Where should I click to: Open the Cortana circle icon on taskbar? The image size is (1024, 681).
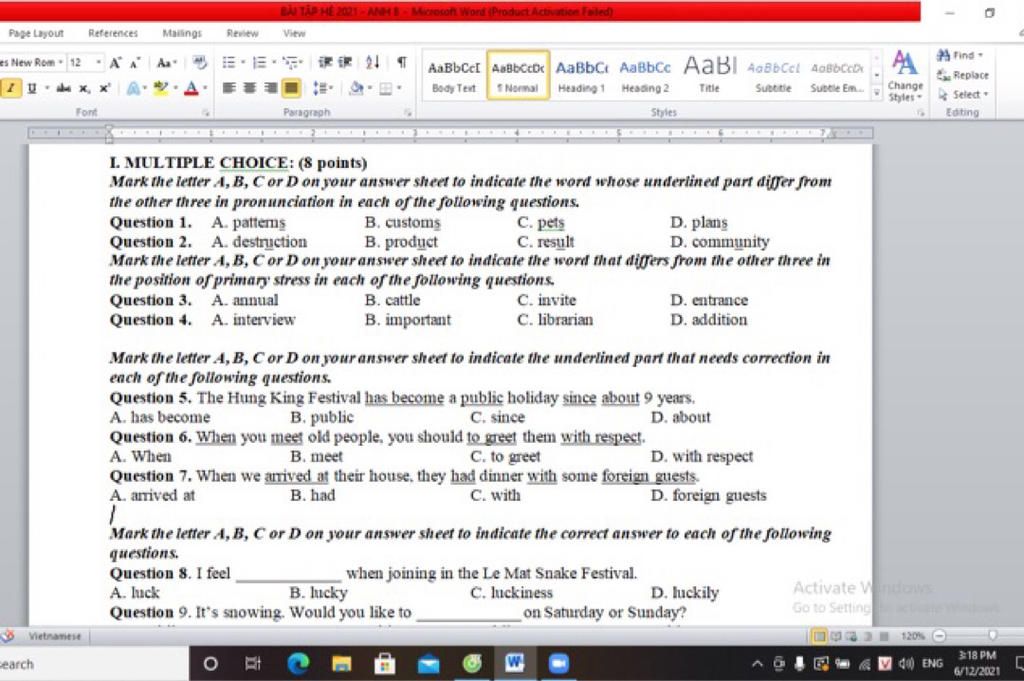(210, 664)
